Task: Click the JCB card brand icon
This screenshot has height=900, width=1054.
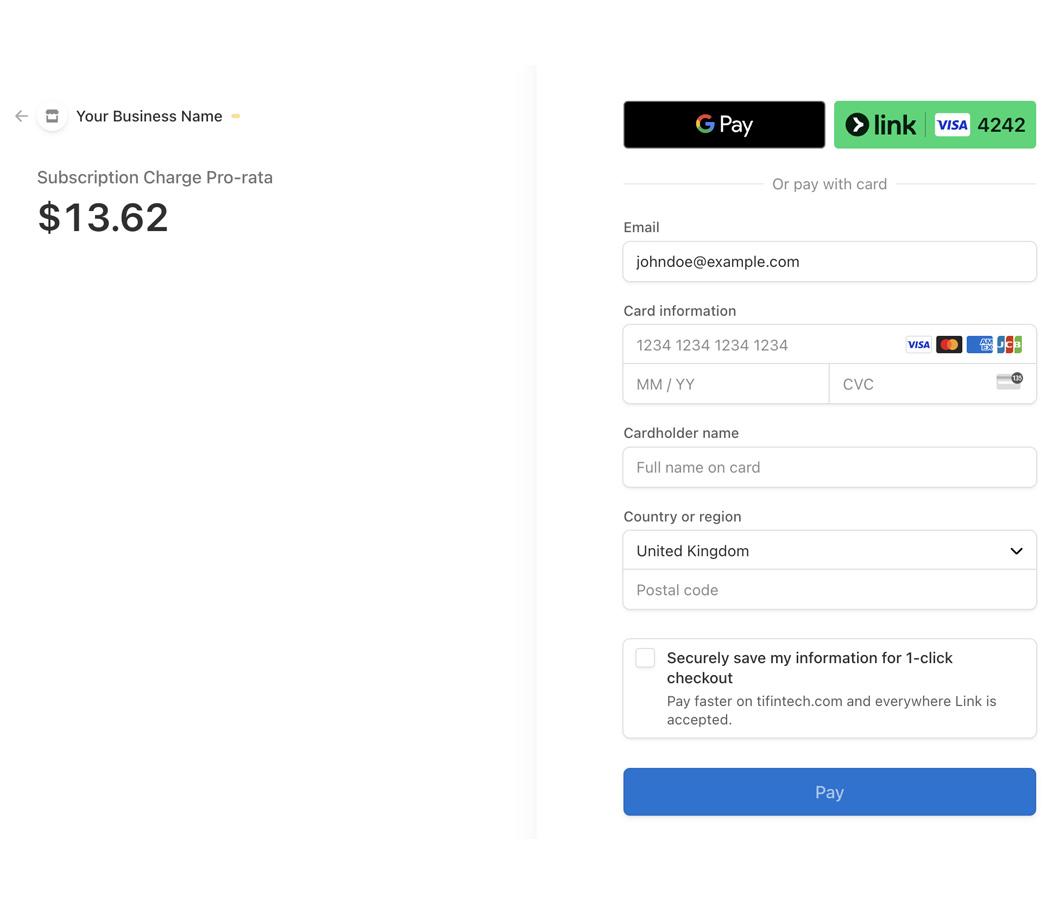Action: coord(1009,345)
